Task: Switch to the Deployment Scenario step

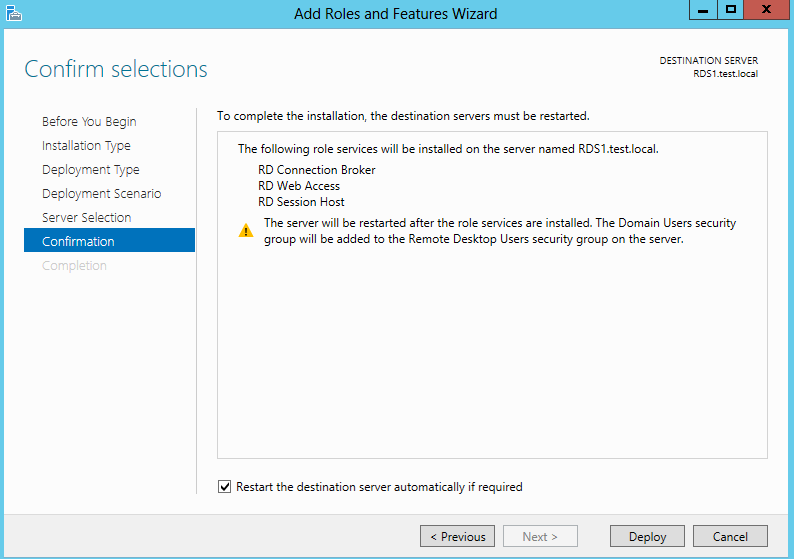Action: 101,193
